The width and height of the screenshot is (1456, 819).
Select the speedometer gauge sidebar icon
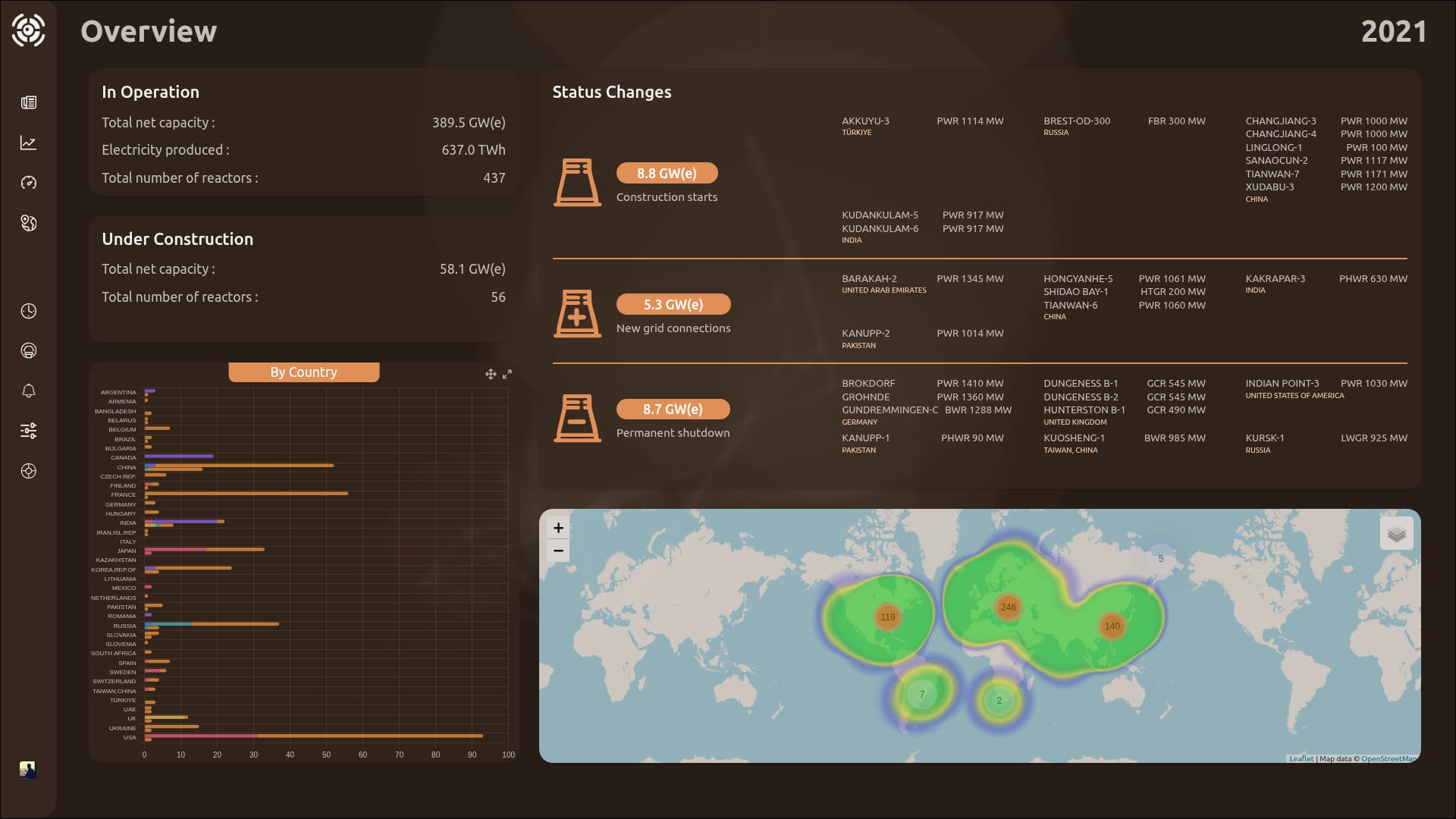point(29,183)
